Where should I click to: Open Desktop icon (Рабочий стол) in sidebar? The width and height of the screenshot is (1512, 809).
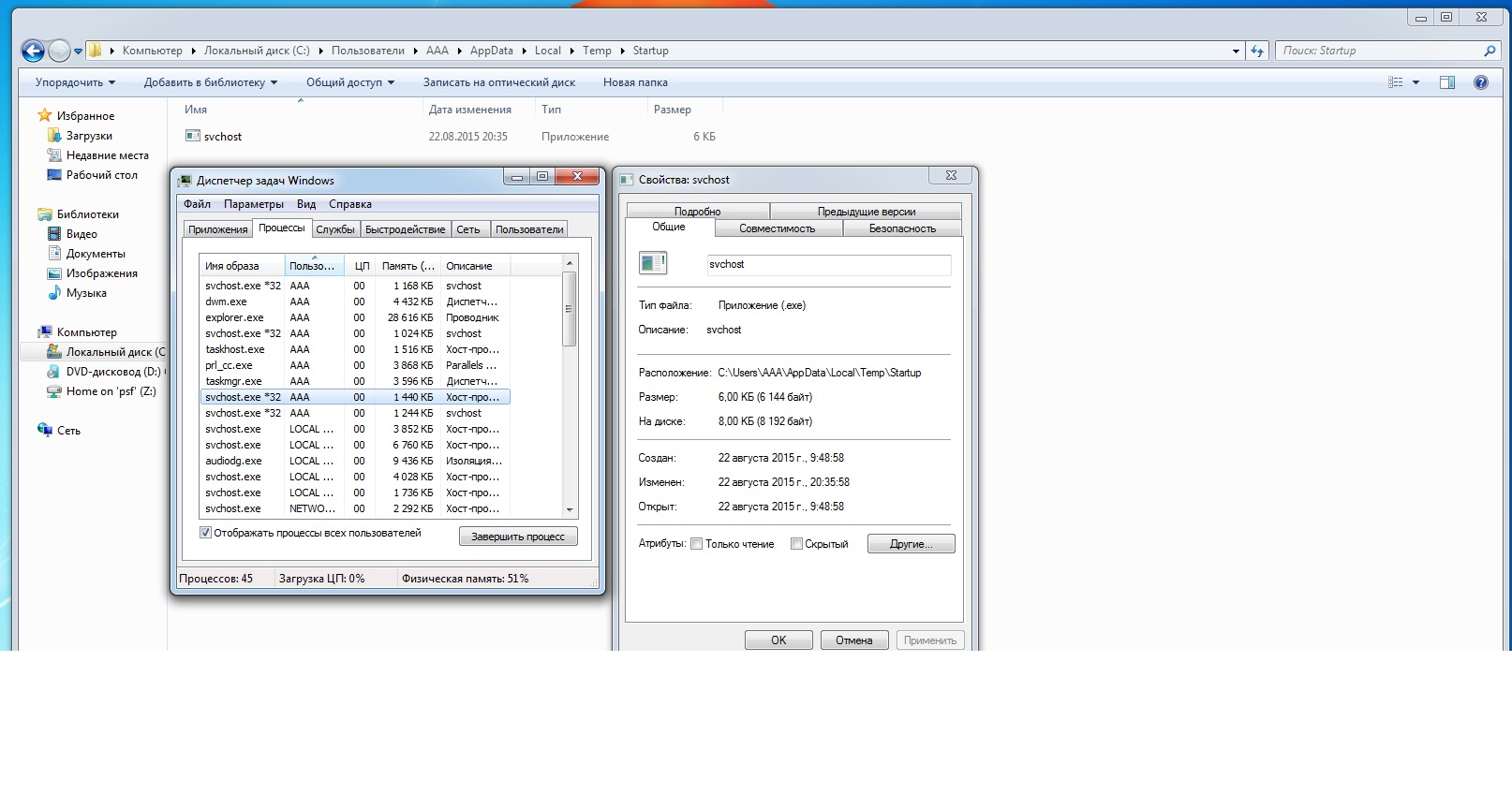click(x=54, y=175)
